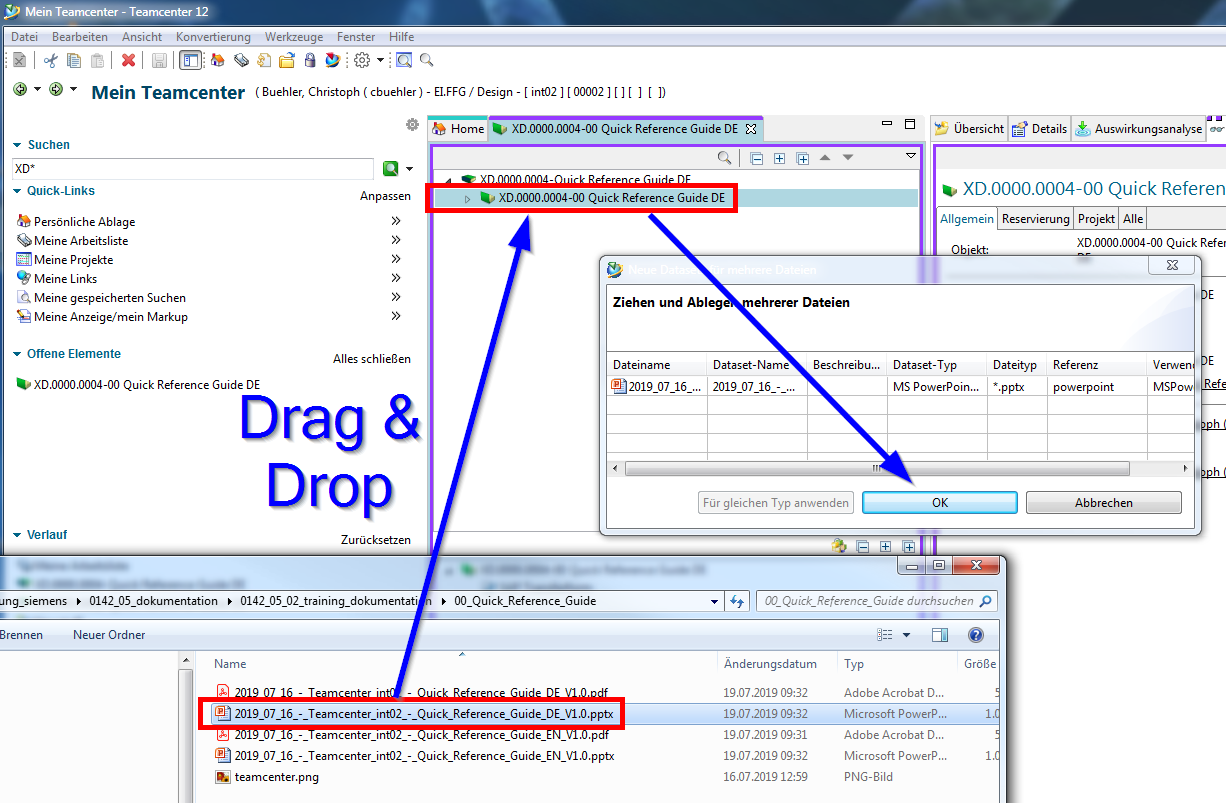Open the Explorer address bar history dropdown
Viewport: 1226px width, 803px height.
pos(713,601)
